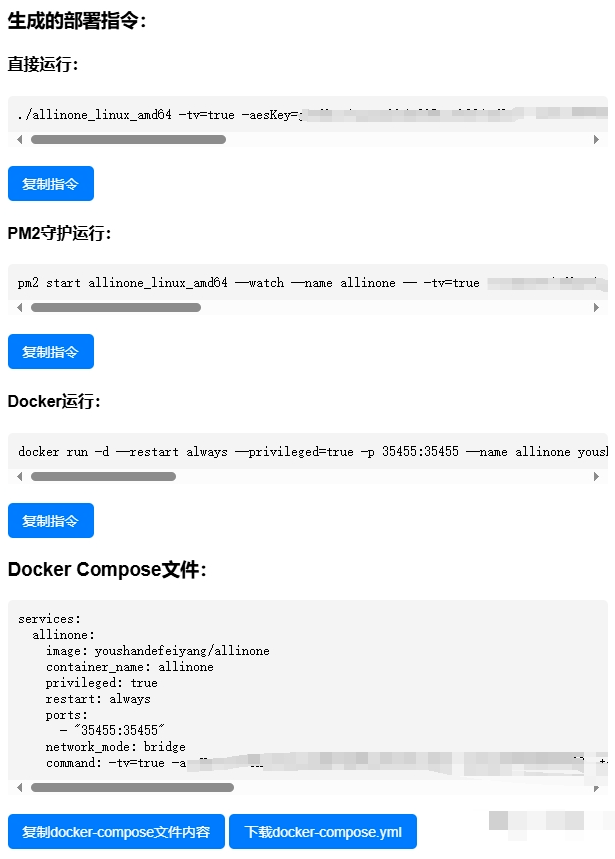Click 下载docker-compose.yml to download the file
The width and height of the screenshot is (615, 859).
click(x=323, y=831)
